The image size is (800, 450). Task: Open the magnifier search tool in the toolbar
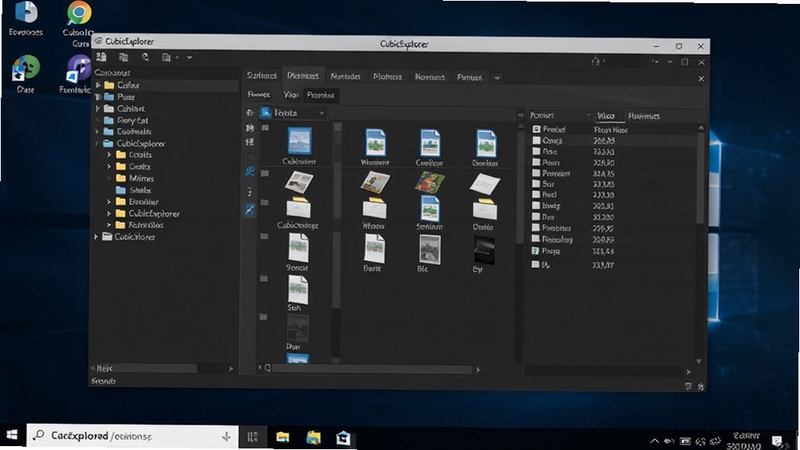point(145,57)
